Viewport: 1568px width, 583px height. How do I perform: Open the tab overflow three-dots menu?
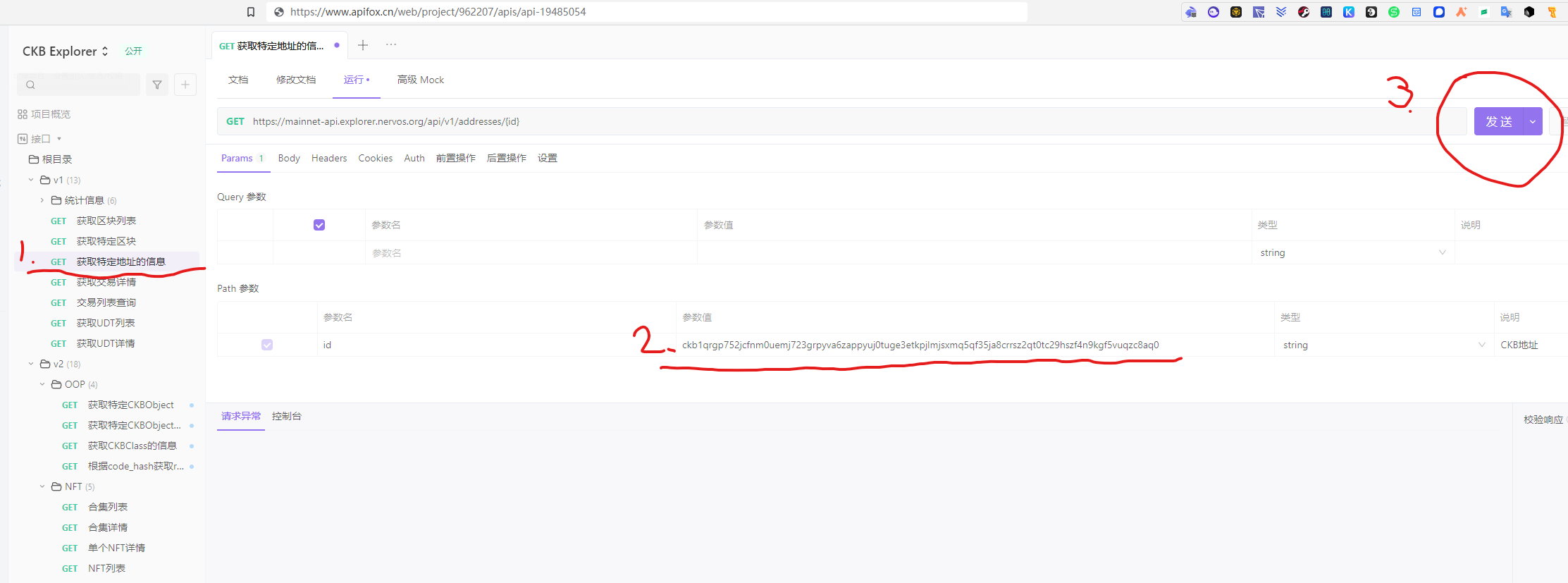(x=391, y=45)
